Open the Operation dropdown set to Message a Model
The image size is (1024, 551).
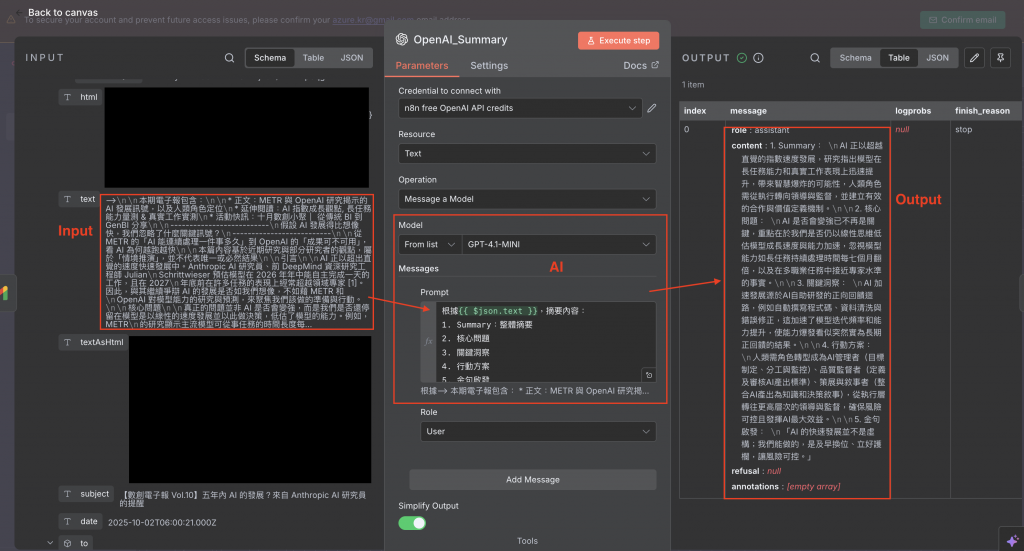(527, 199)
